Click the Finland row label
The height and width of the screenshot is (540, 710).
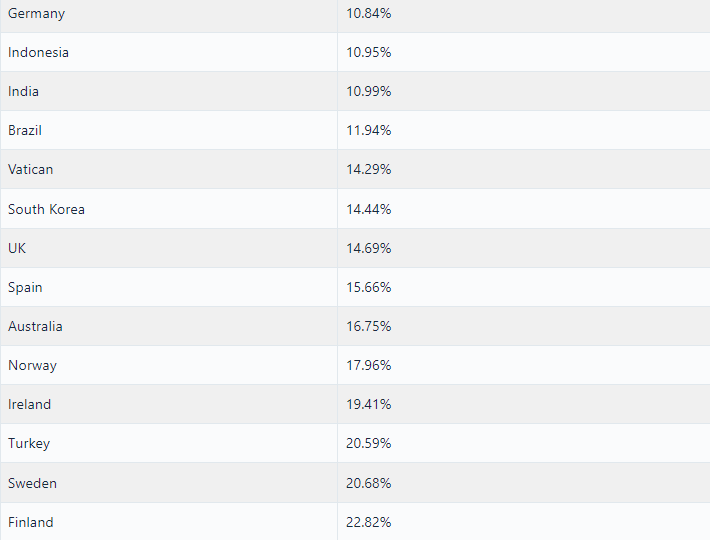point(31,522)
